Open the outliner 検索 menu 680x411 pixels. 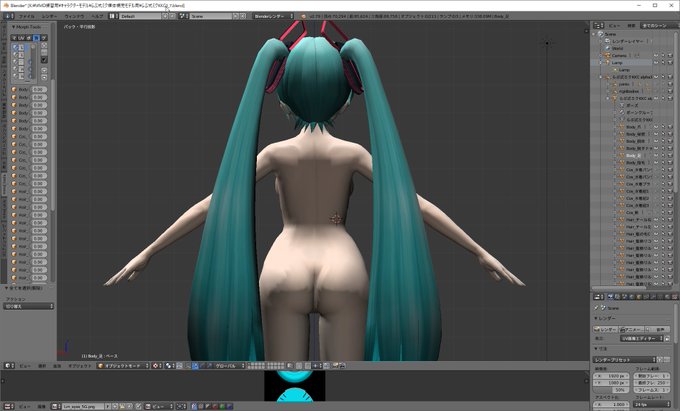point(631,26)
